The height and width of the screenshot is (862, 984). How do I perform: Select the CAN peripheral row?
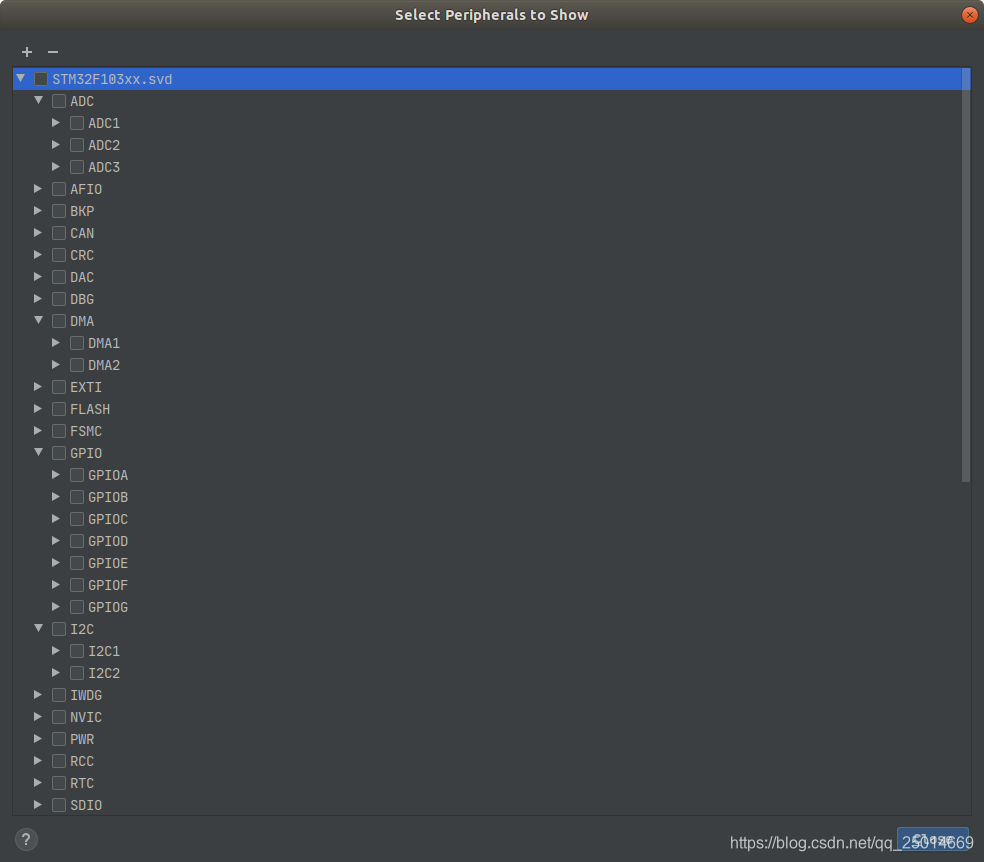[x=81, y=232]
